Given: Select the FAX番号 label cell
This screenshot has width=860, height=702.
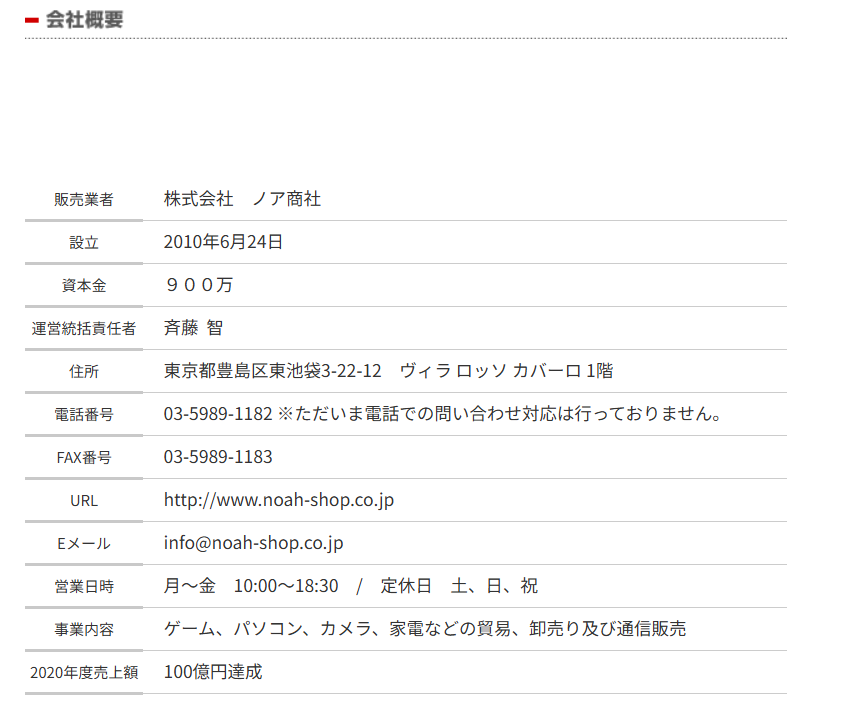Looking at the screenshot, I should pos(84,457).
